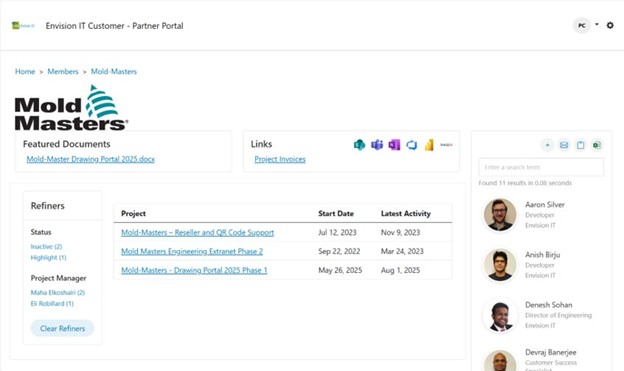Open Mold-Master Drawing Portal 2025.docx
This screenshot has width=624, height=371.
pyautogui.click(x=90, y=159)
